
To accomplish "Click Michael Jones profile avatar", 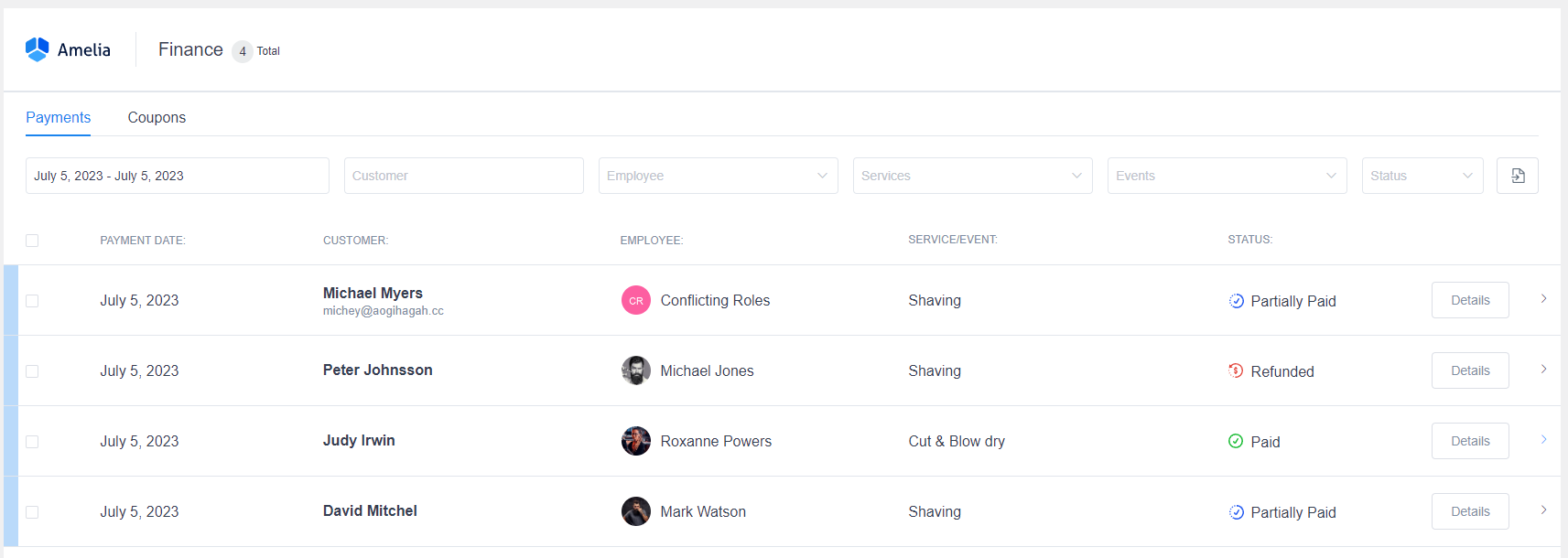I will pyautogui.click(x=635, y=370).
